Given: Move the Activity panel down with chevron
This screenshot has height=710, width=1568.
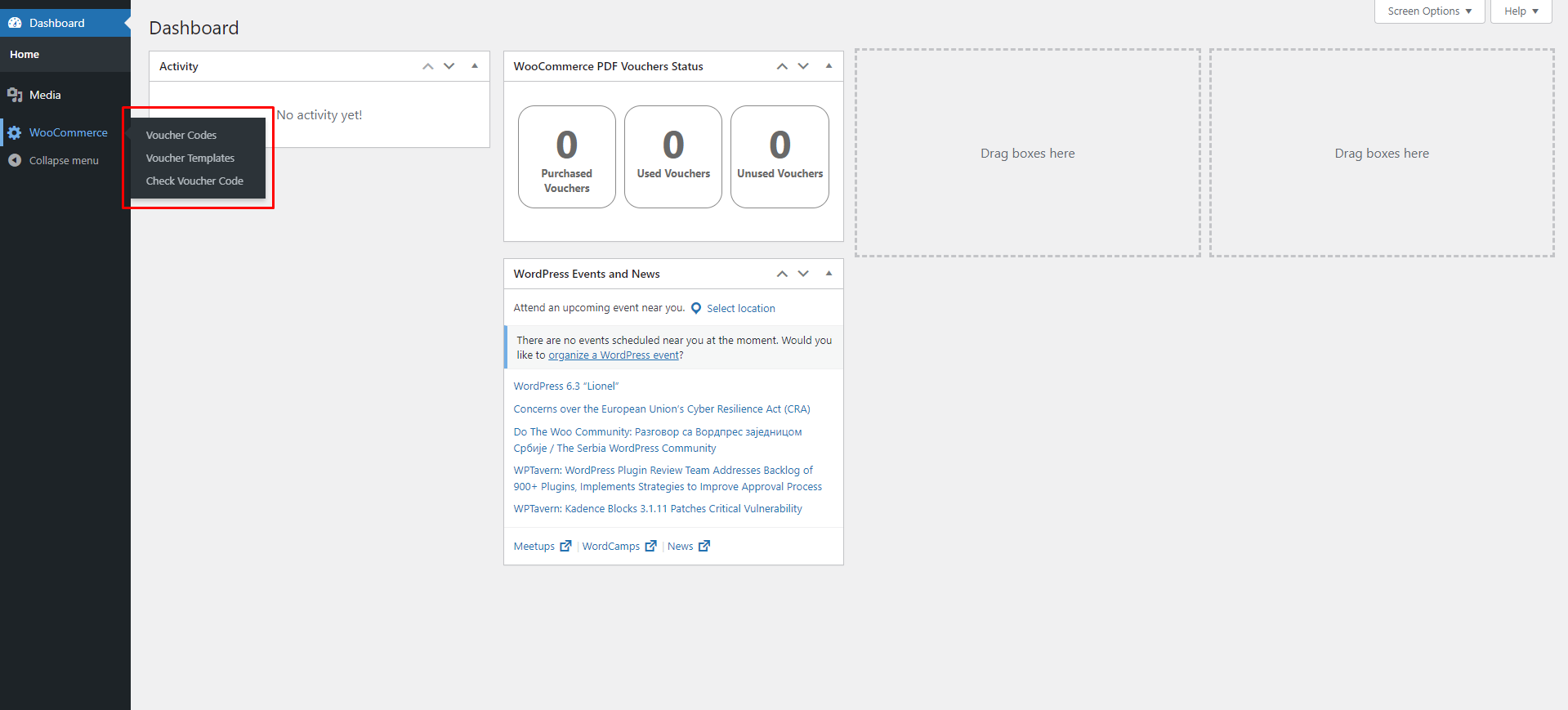Looking at the screenshot, I should click(449, 66).
